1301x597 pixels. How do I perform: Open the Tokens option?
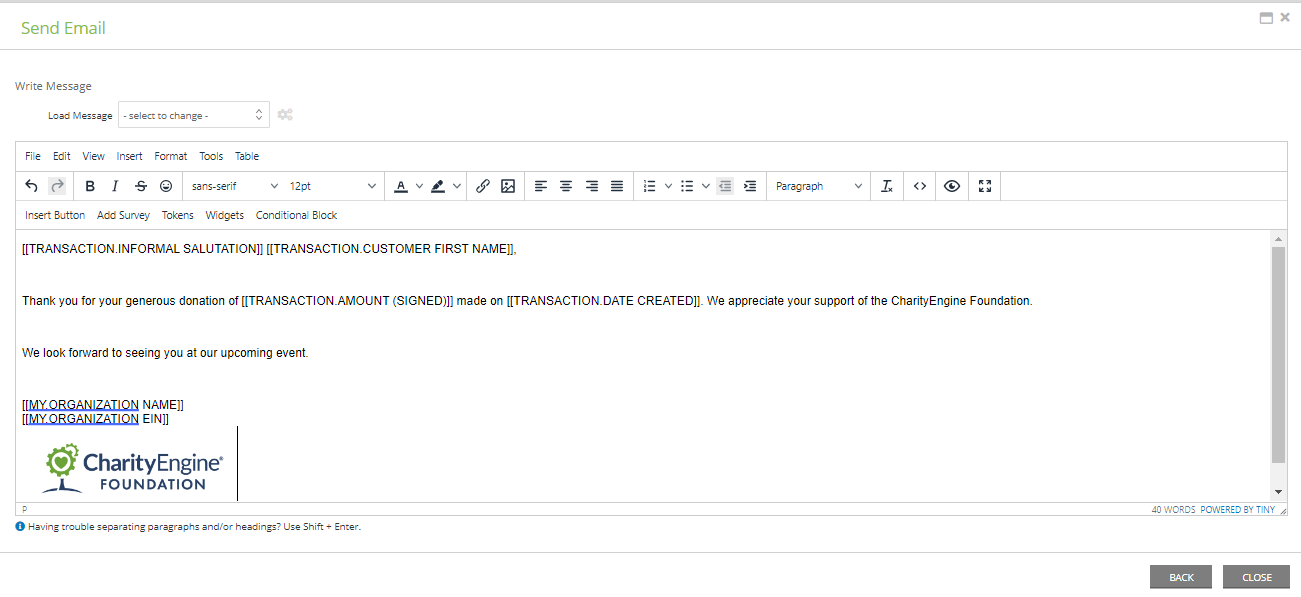[178, 215]
